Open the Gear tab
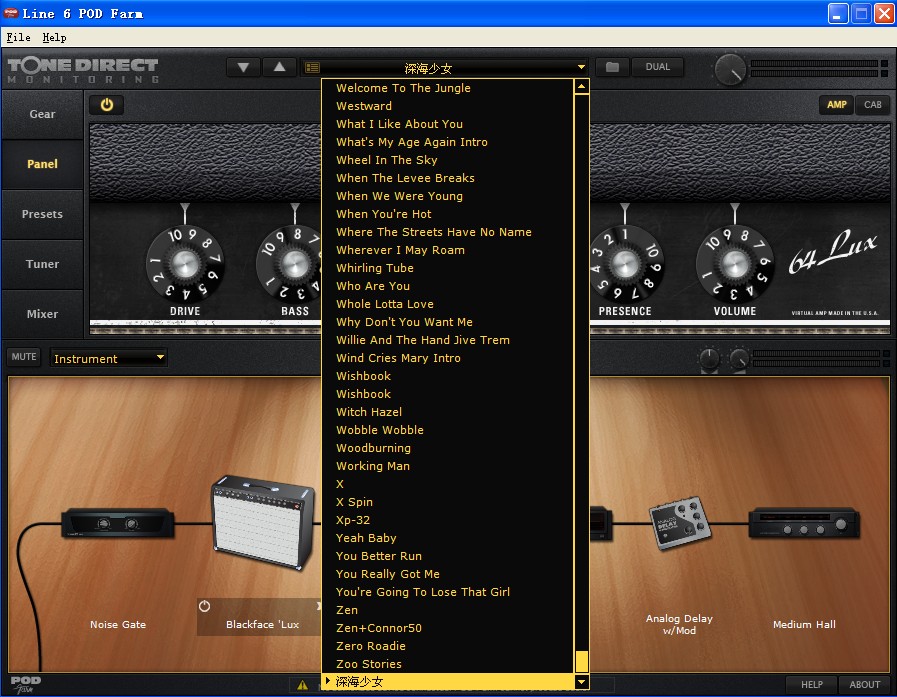Viewport: 897px width, 697px height. [42, 114]
